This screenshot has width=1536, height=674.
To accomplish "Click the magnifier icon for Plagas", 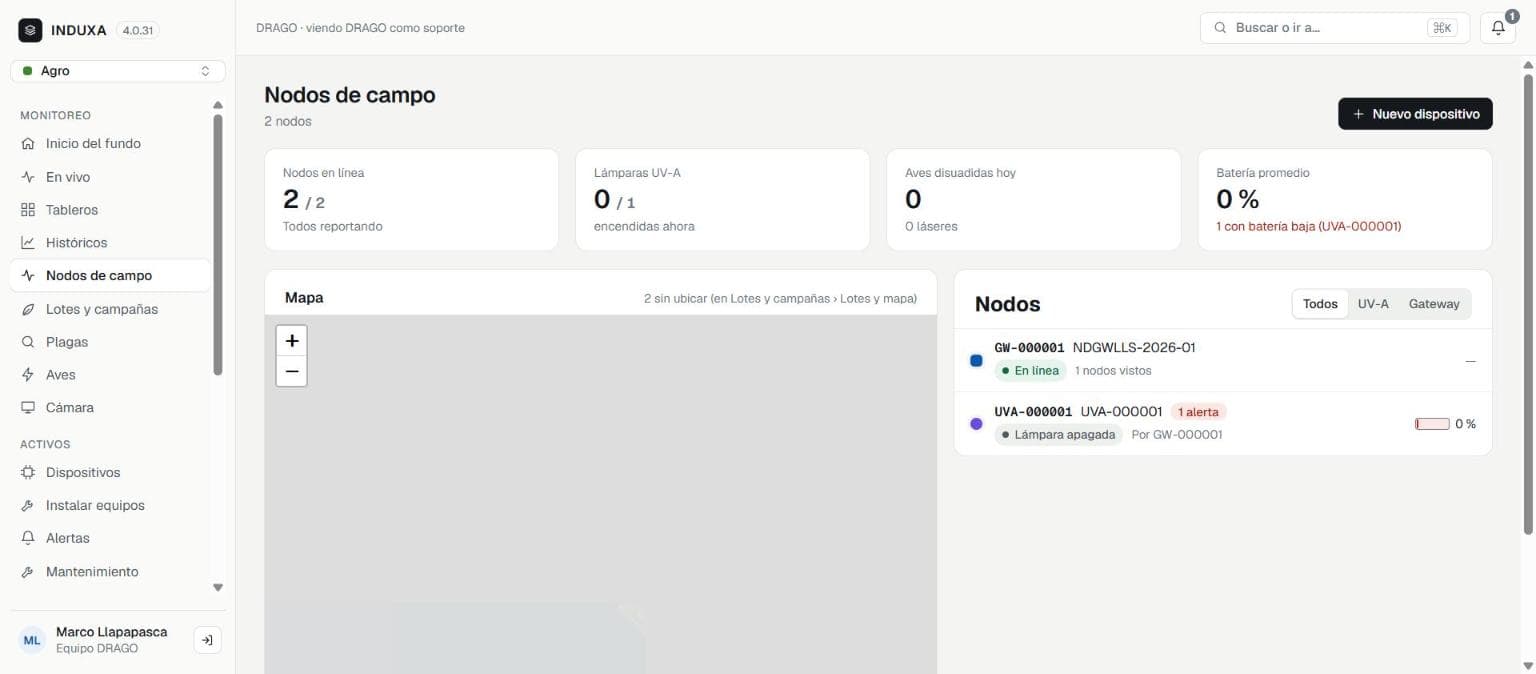I will click(x=28, y=342).
